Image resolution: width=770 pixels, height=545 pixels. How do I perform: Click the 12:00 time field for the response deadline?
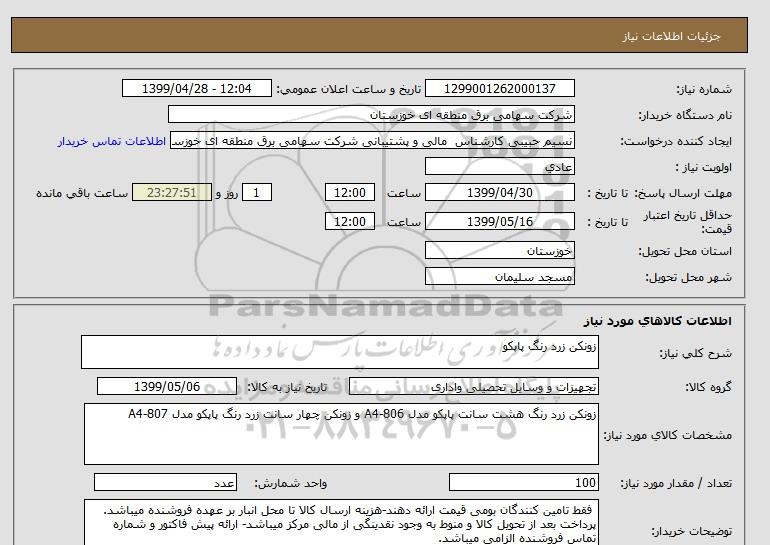[354, 193]
